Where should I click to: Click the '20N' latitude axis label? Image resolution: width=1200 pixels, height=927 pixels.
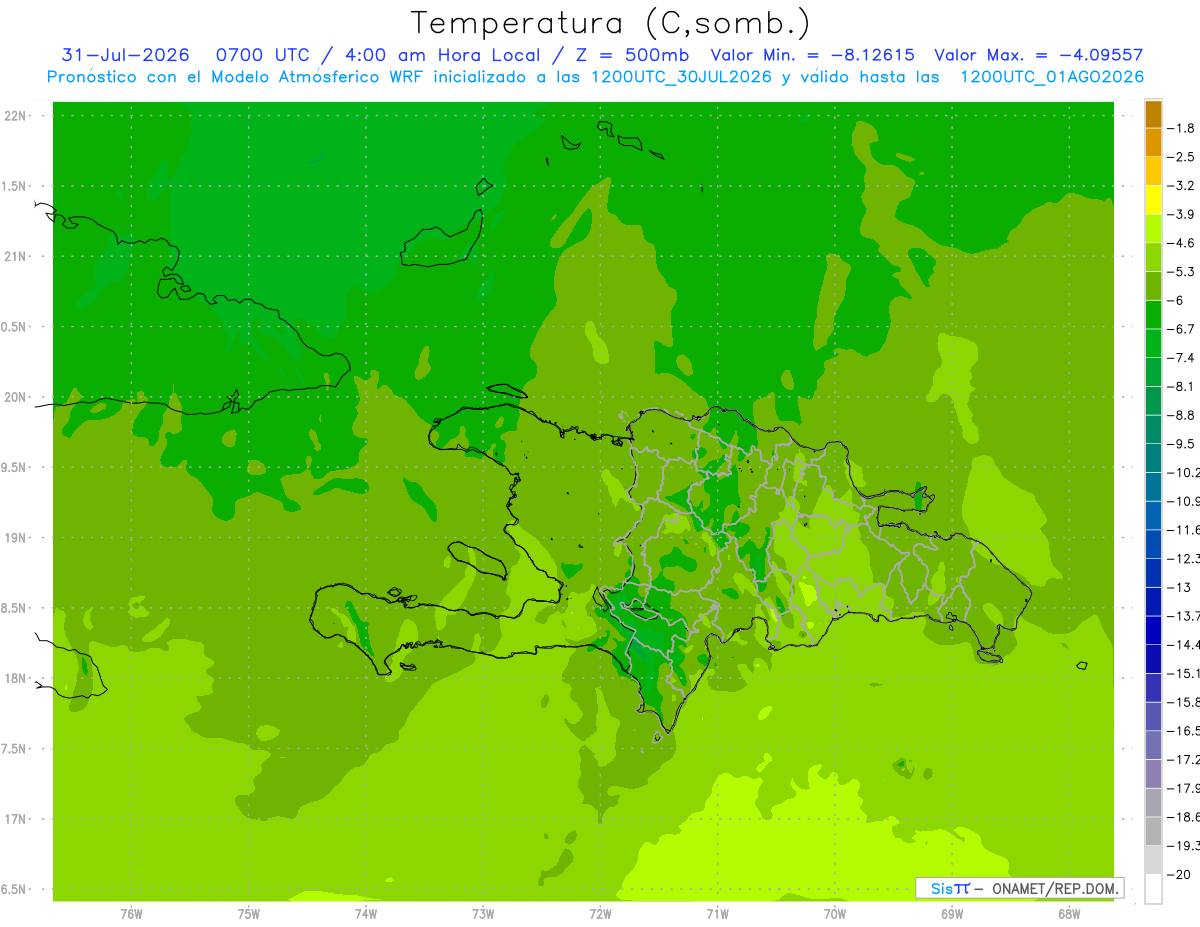point(15,397)
